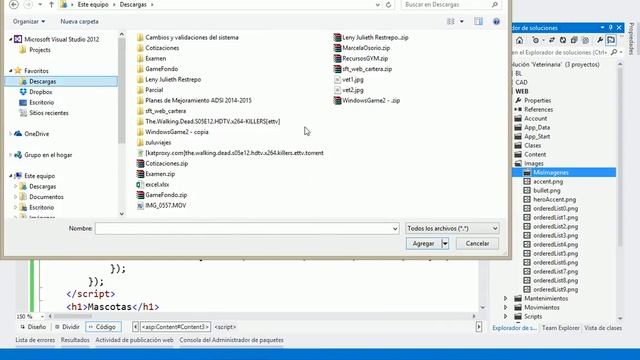Image resolution: width=640 pixels, height=360 pixels.
Task: Open the Parcial folder
Action: click(150, 90)
